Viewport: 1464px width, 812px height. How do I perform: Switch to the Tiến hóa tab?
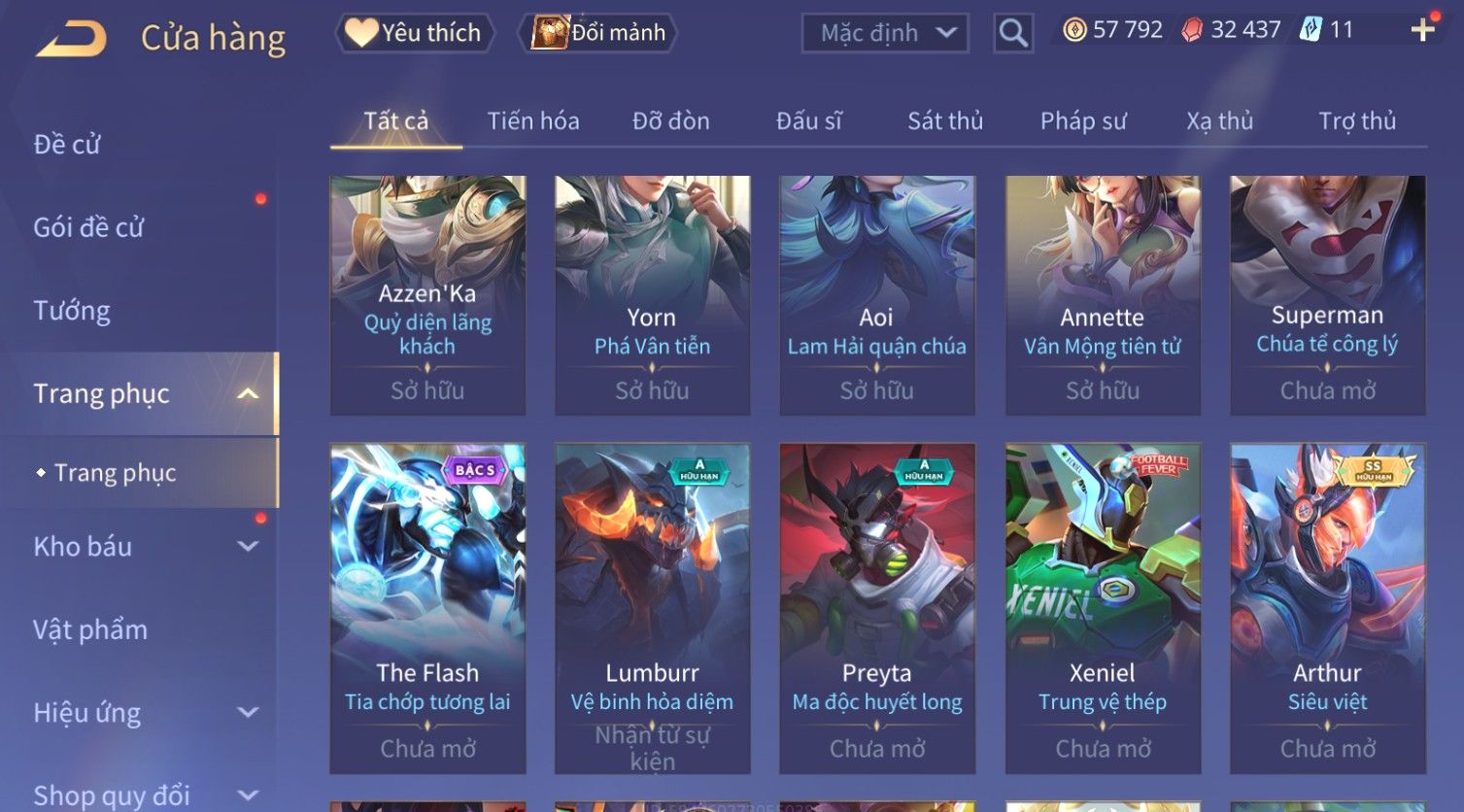(533, 121)
